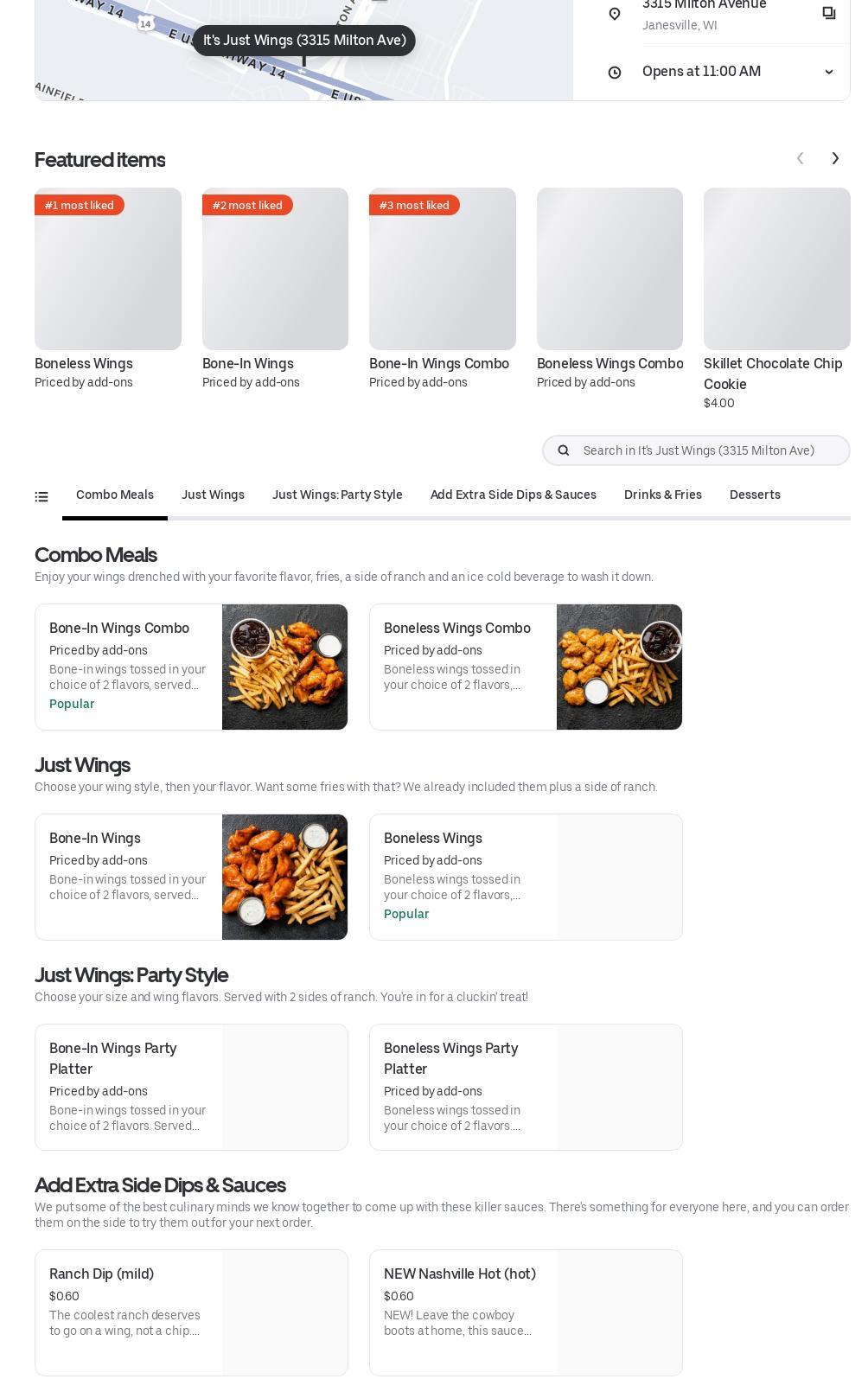Select the Drinks & Fries tab
This screenshot has width=868, height=1379.
[662, 495]
